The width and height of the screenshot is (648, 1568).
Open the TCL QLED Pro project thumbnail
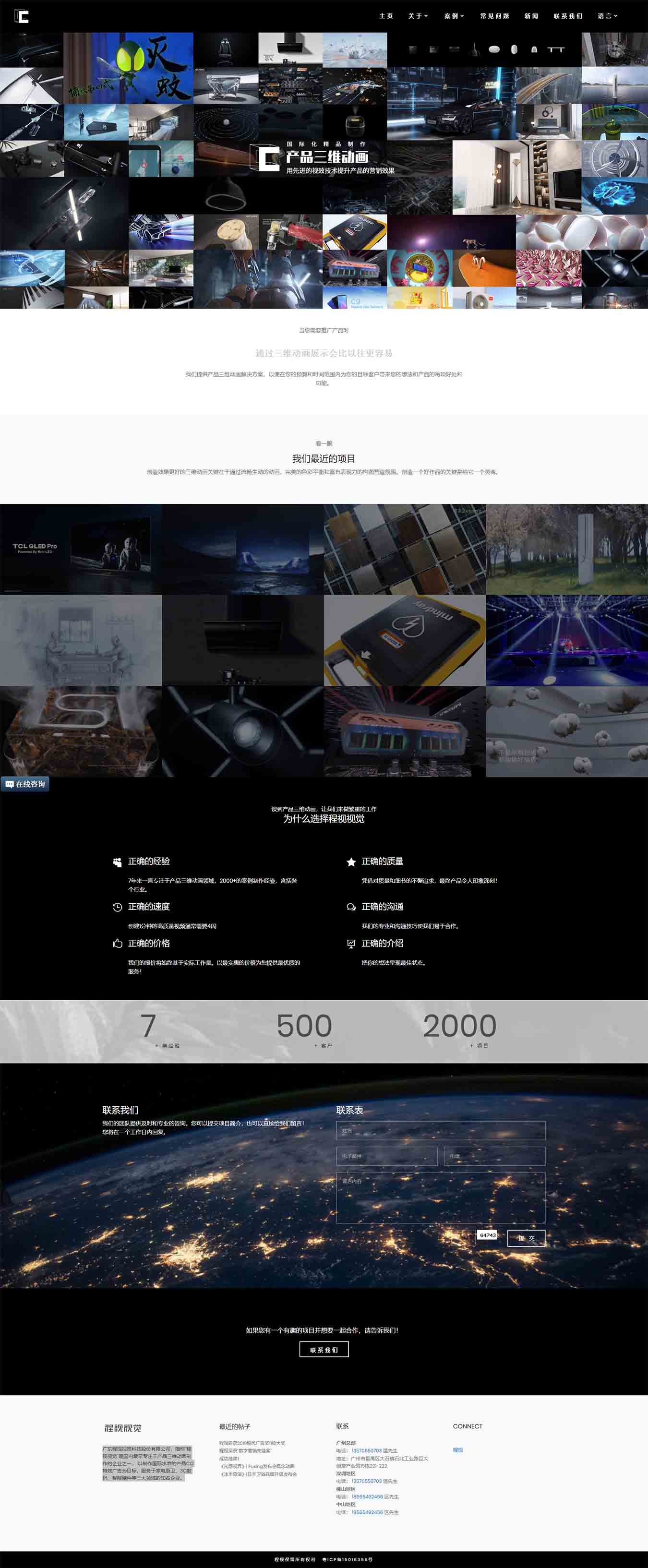pos(81,549)
